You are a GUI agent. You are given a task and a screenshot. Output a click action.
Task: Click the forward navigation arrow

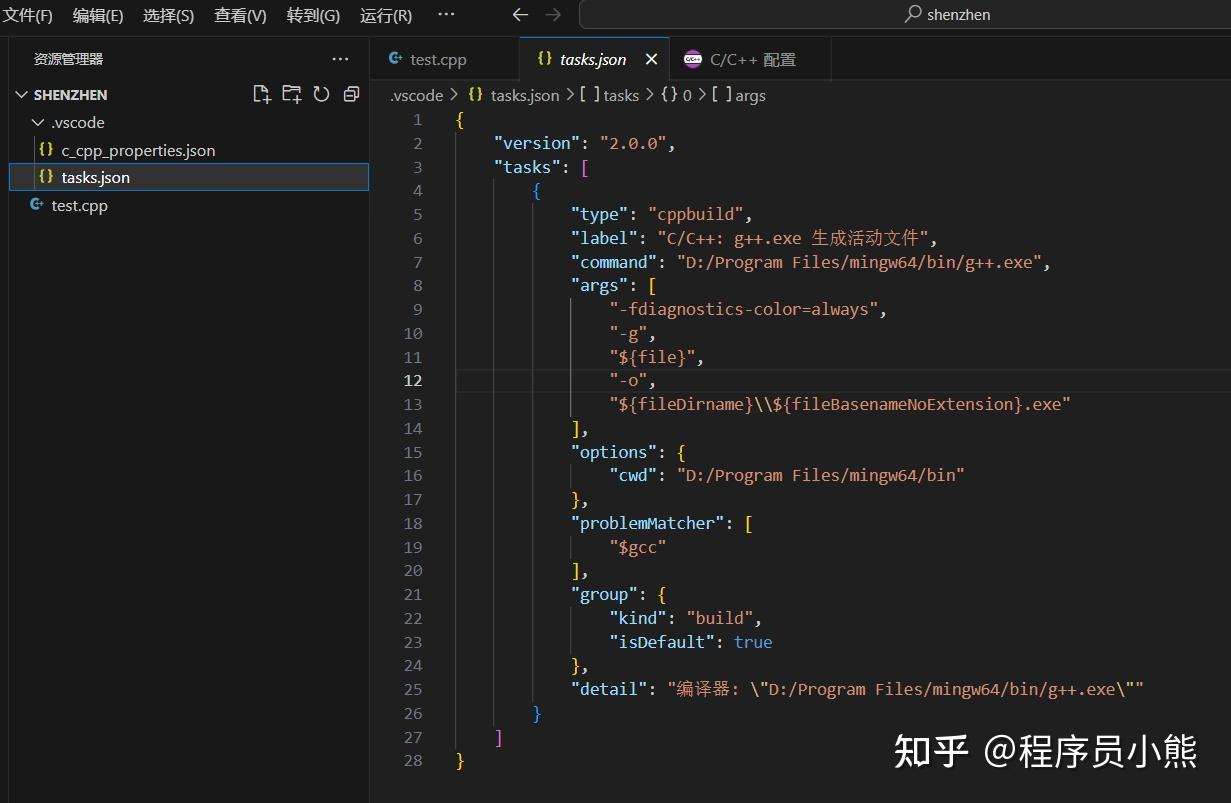[552, 15]
